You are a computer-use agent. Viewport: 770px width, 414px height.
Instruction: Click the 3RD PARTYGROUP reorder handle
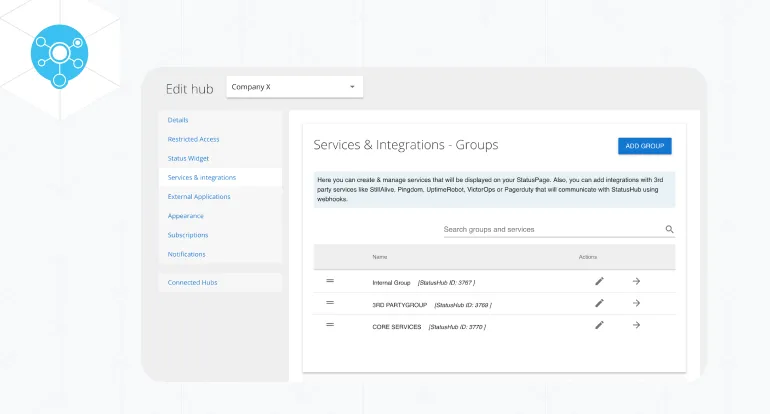point(330,303)
